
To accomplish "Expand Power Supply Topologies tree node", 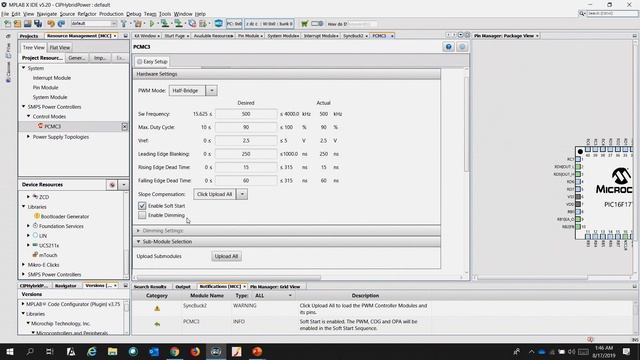I will pos(28,137).
